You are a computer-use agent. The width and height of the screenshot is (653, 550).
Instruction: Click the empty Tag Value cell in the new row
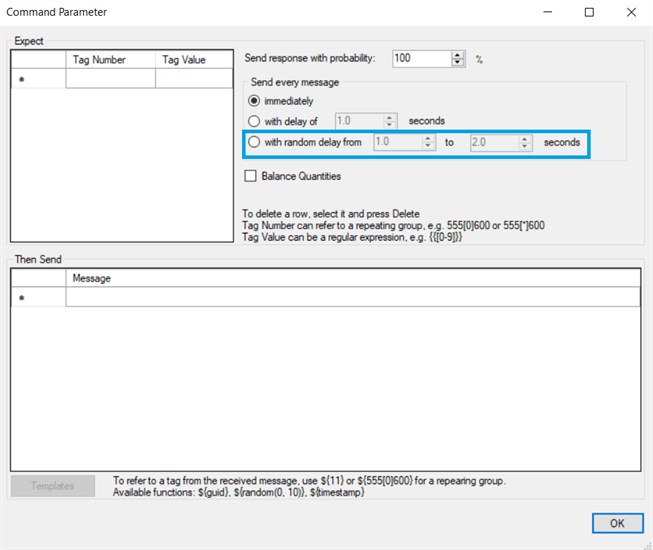(194, 78)
